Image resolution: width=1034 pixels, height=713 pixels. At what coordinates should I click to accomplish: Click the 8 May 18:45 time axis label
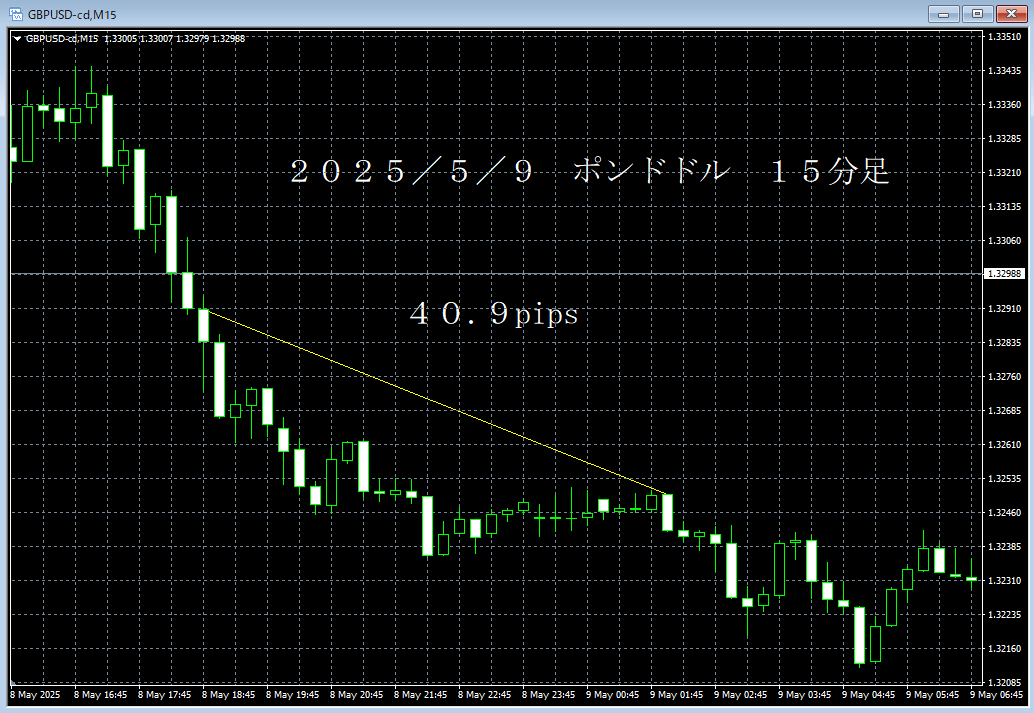[228, 695]
